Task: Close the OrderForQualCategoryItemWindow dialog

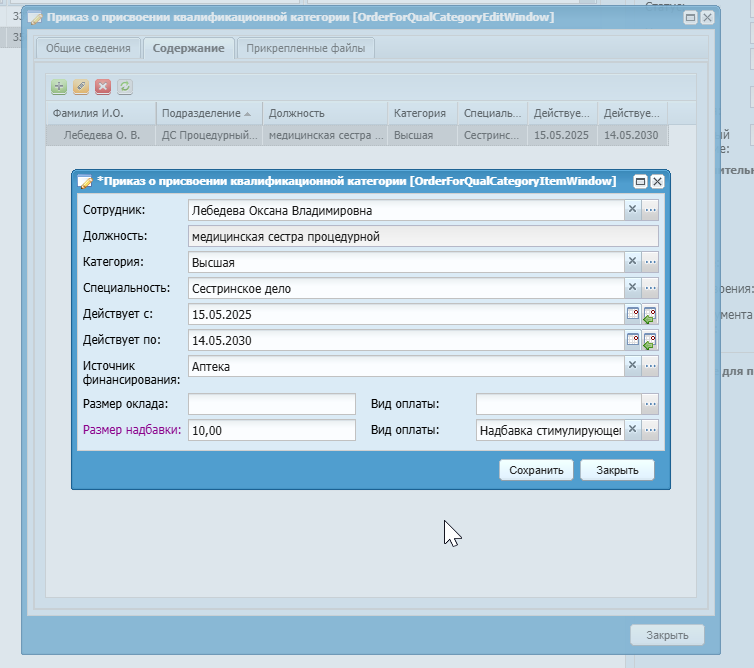Action: point(657,181)
